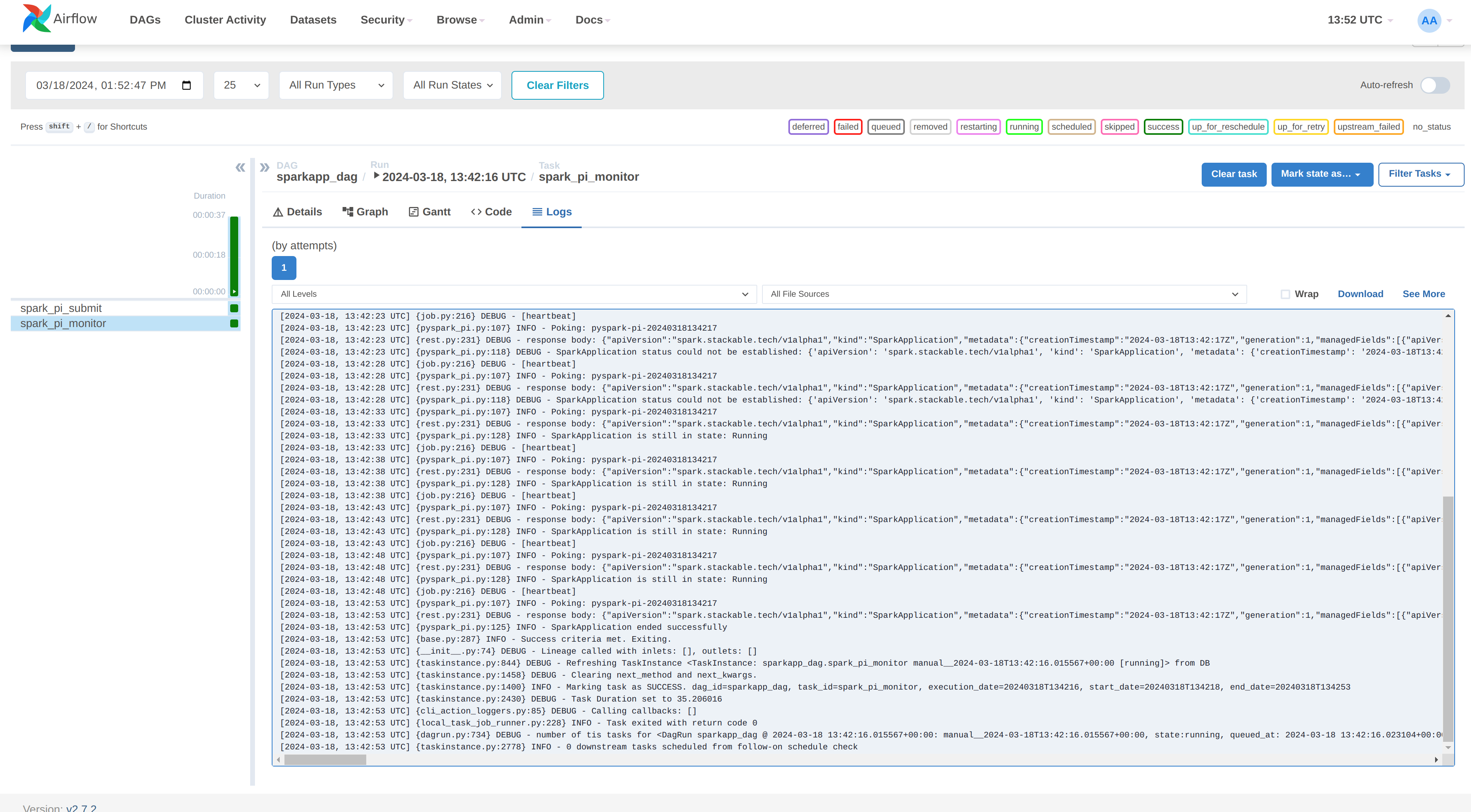This screenshot has height=812, width=1471.
Task: Enable the Wrap text checkbox
Action: [1284, 294]
